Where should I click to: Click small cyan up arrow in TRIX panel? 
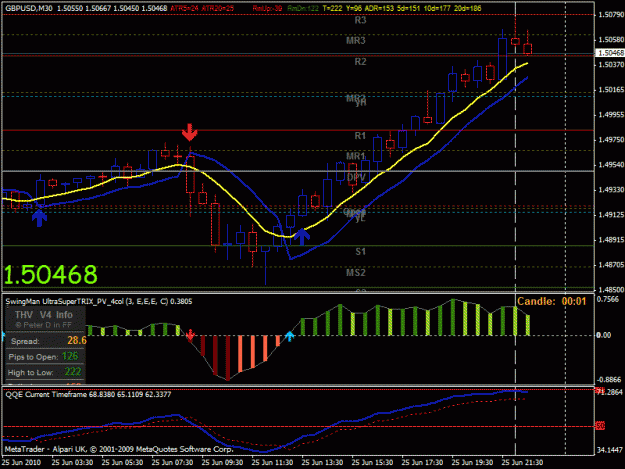coord(290,337)
